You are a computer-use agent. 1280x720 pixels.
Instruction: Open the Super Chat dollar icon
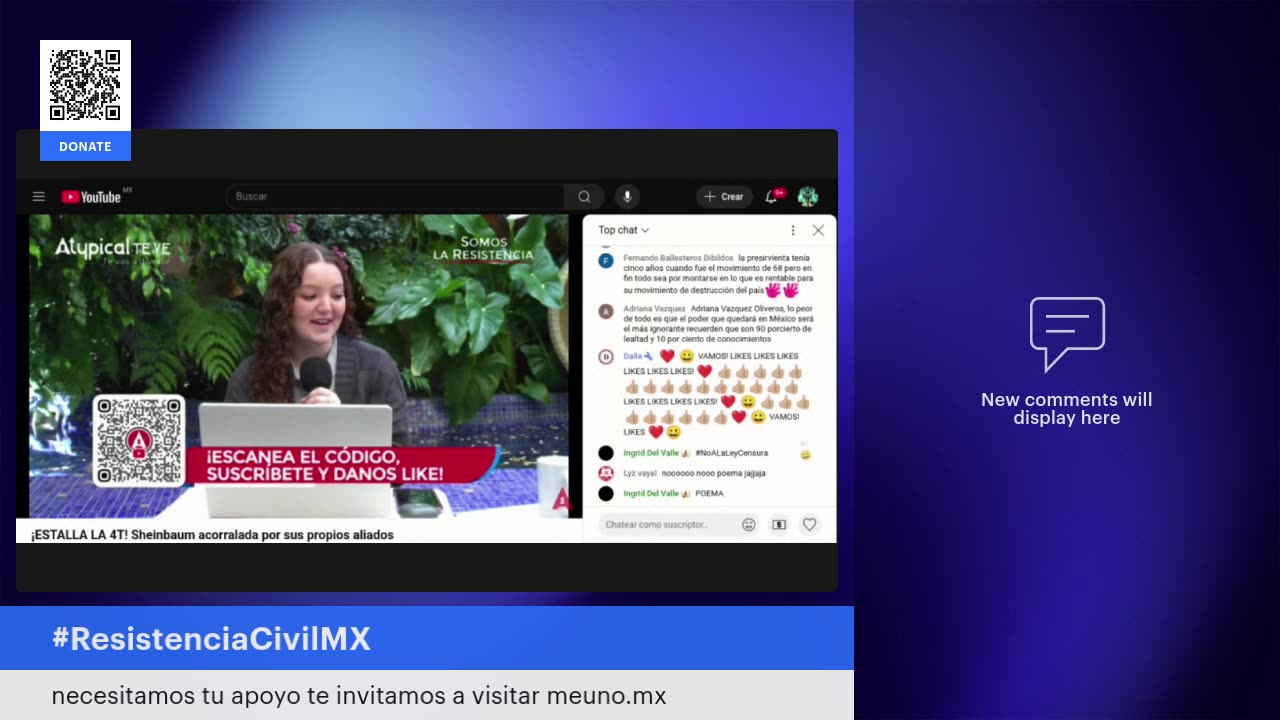coord(779,524)
